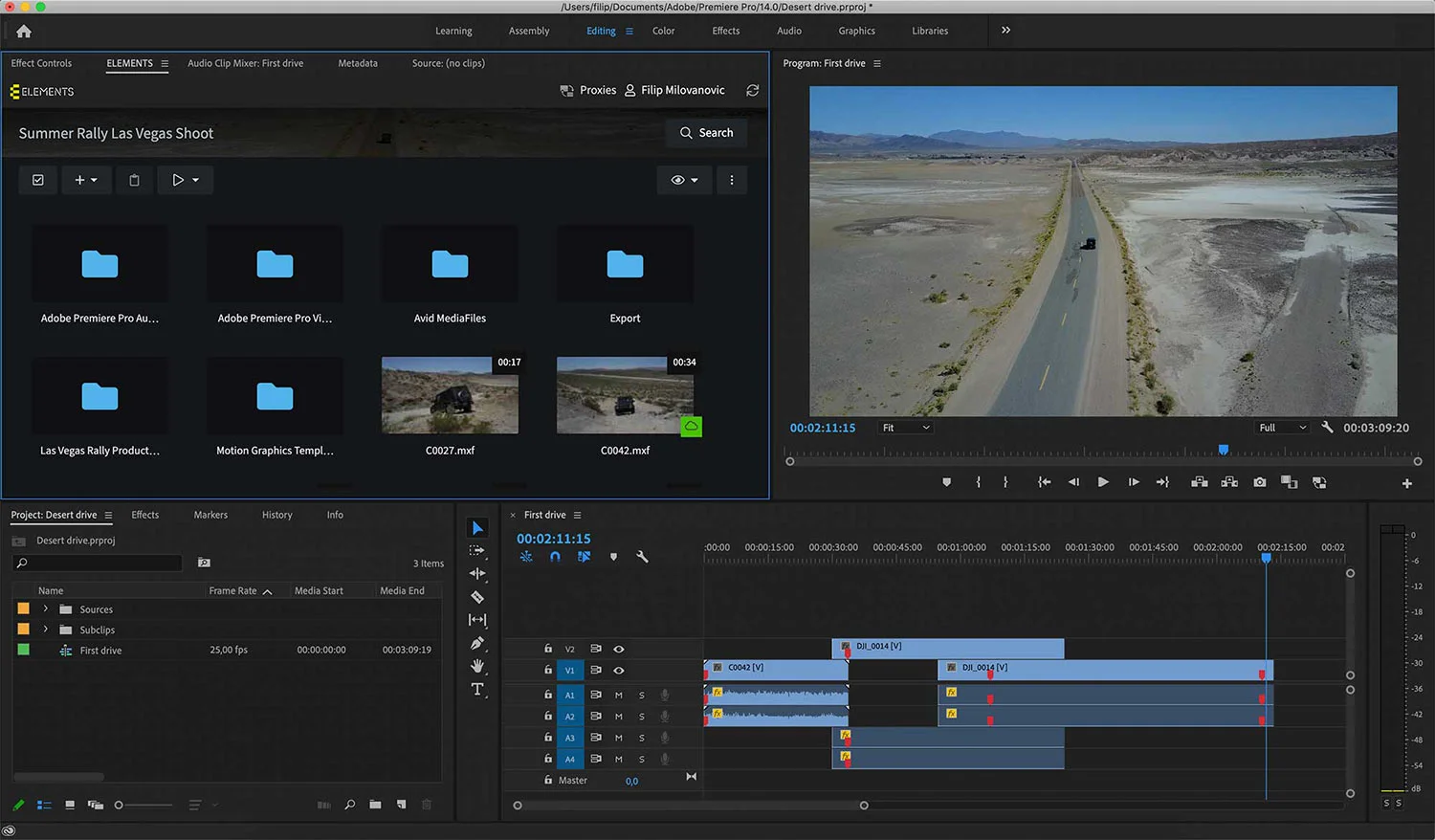Toggle V1 track output eye
Image resolution: width=1435 pixels, height=840 pixels.
coord(619,670)
